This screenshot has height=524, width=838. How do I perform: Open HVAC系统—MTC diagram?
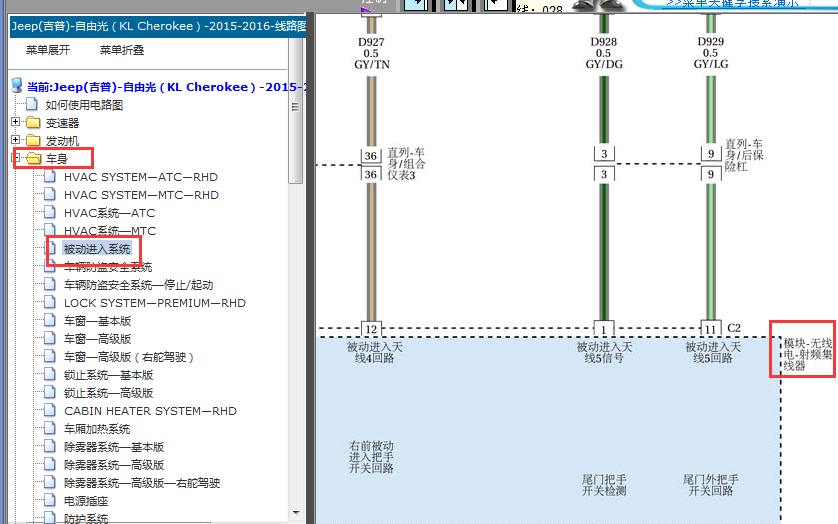pyautogui.click(x=110, y=231)
